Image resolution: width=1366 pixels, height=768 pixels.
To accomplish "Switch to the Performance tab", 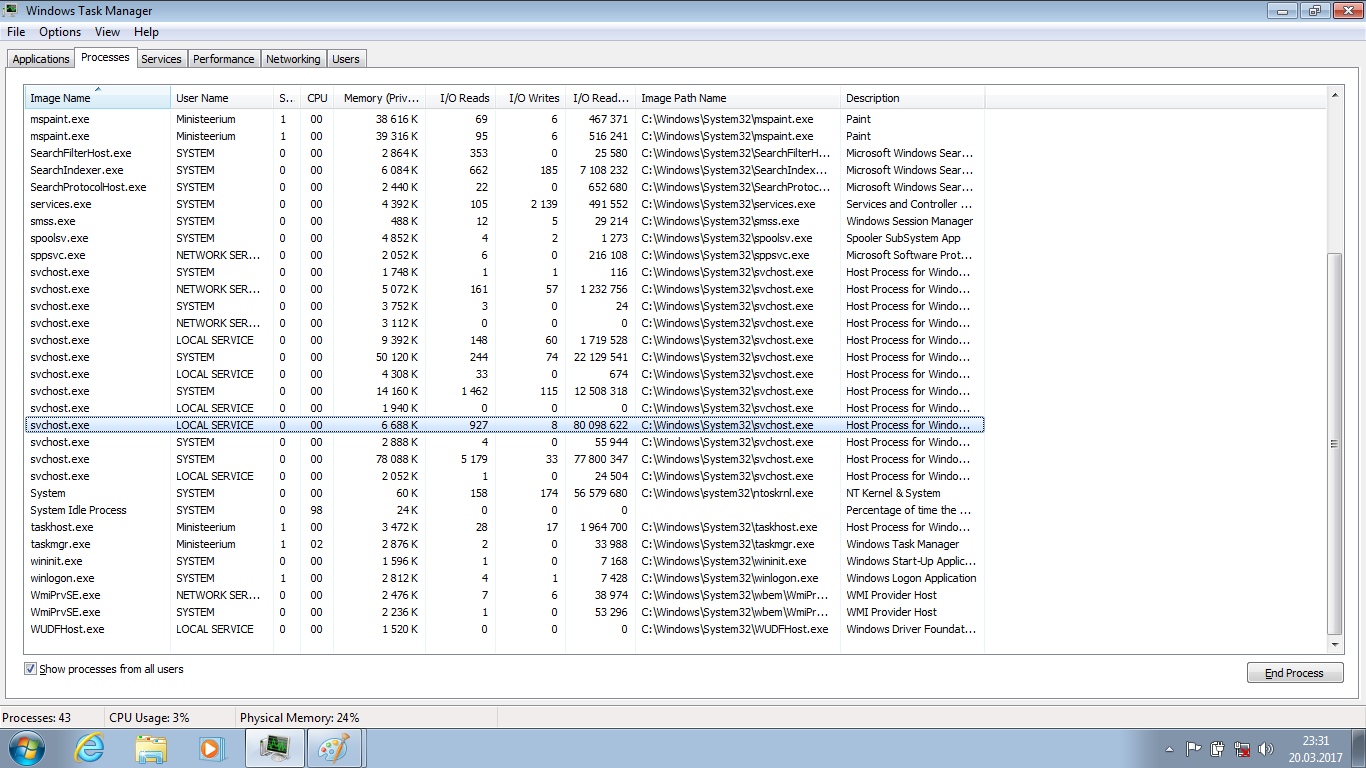I will pos(224,59).
